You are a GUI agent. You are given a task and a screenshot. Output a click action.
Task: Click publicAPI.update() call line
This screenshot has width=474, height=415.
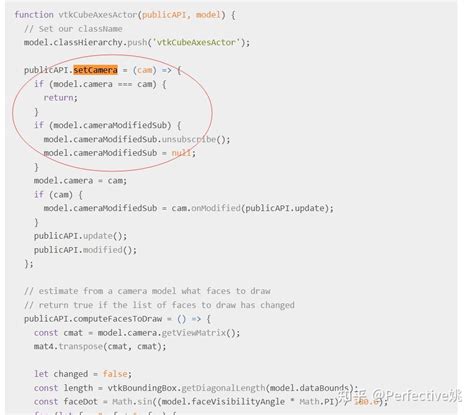(80, 236)
